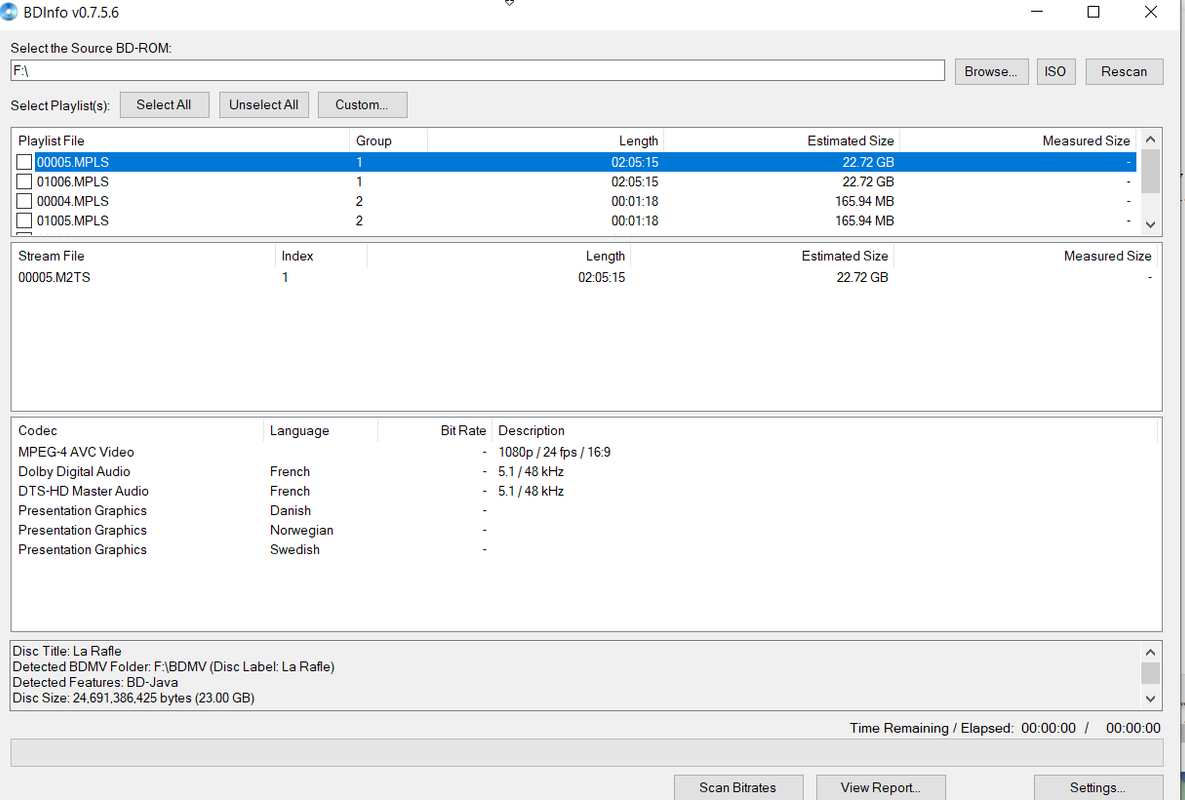Click the scan progress bar
This screenshot has height=800, width=1185.
586,753
